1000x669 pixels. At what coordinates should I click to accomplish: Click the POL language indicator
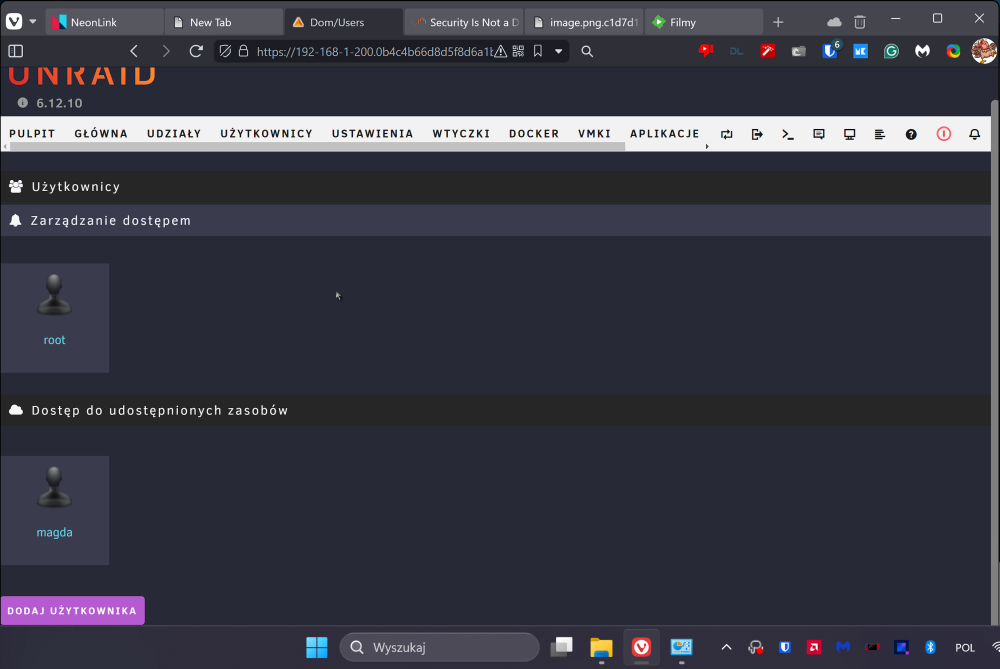pos(964,647)
